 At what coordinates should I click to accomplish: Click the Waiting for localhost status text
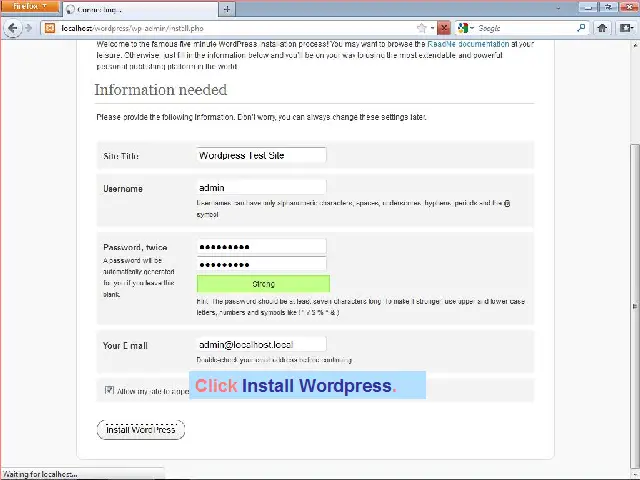coord(40,474)
